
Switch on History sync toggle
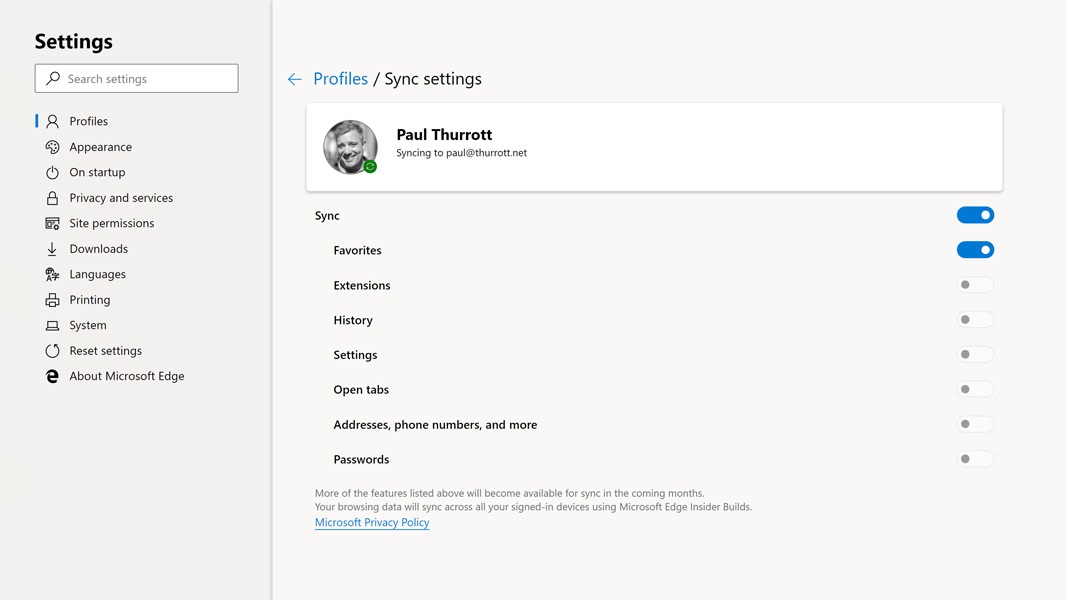click(975, 320)
